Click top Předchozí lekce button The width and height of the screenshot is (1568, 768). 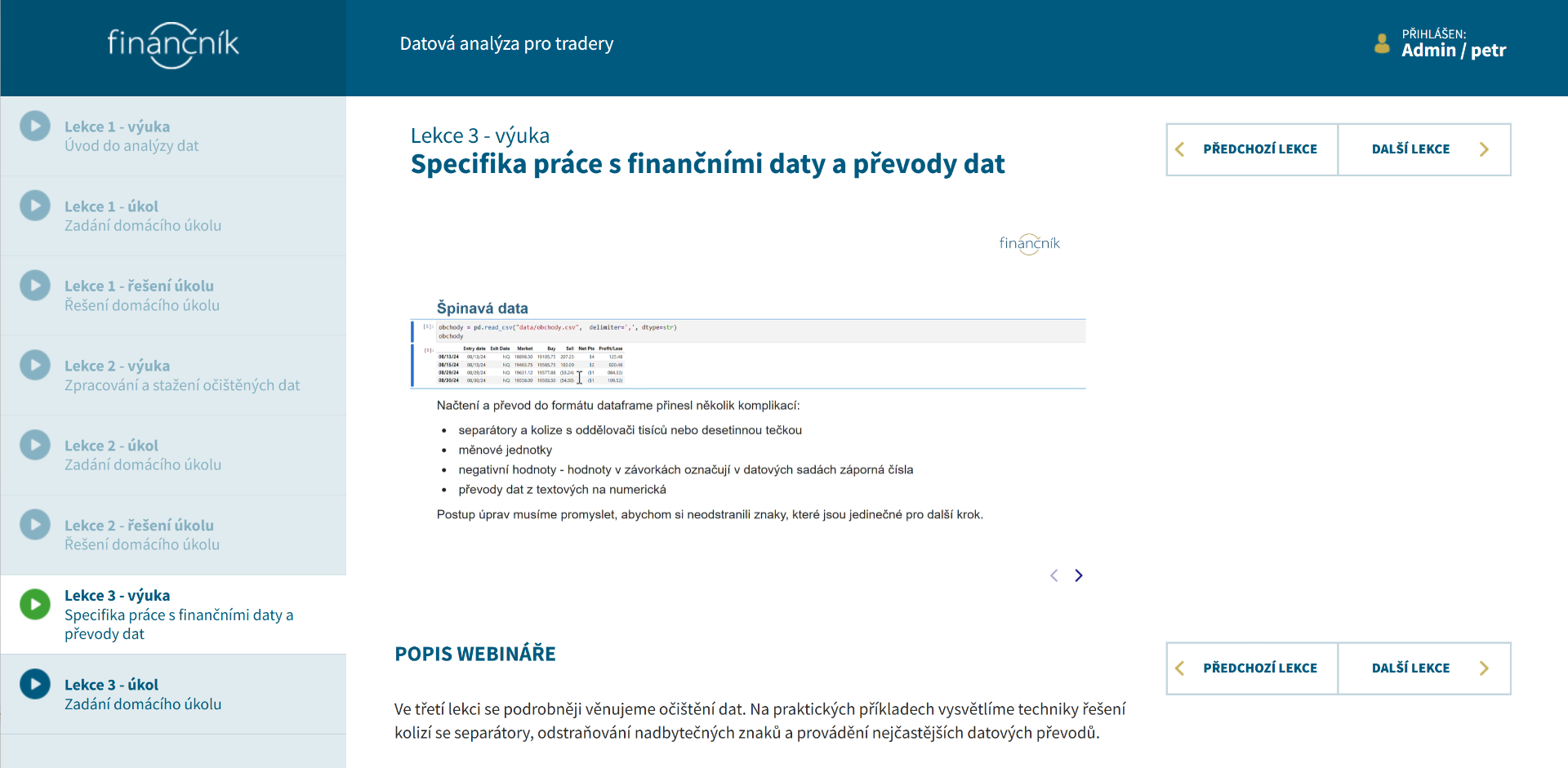coord(1252,149)
